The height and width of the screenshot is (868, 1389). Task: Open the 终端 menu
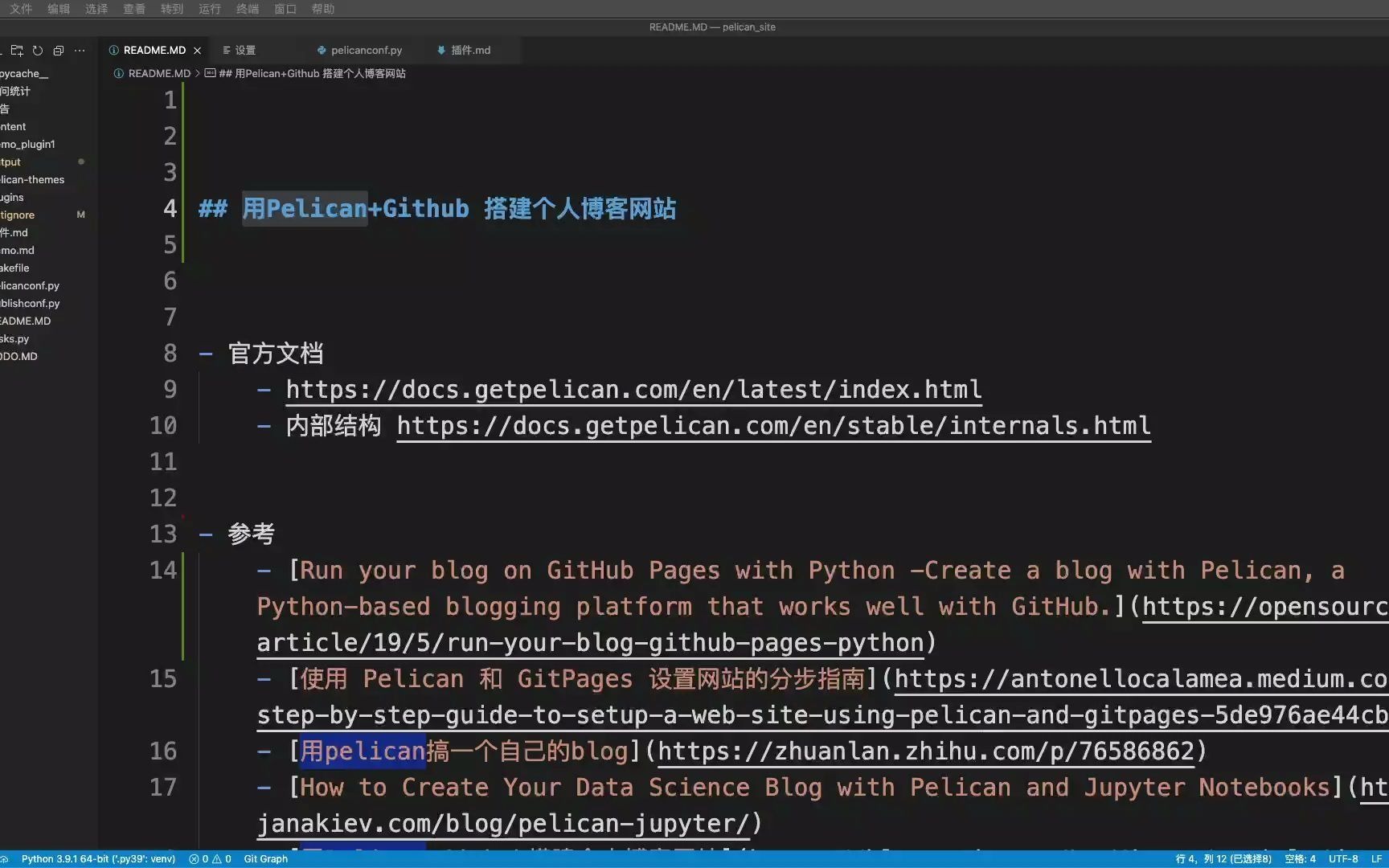[x=248, y=9]
